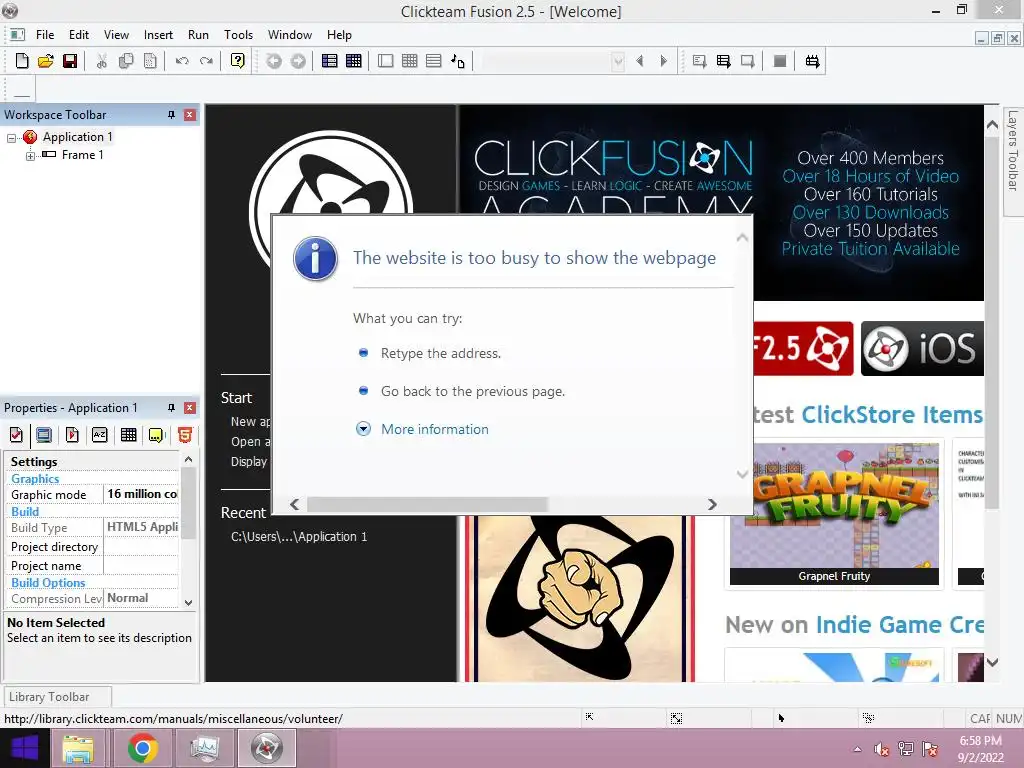Click the Properties list scroll down arrow
Viewport: 1024px width, 768px height.
point(188,602)
